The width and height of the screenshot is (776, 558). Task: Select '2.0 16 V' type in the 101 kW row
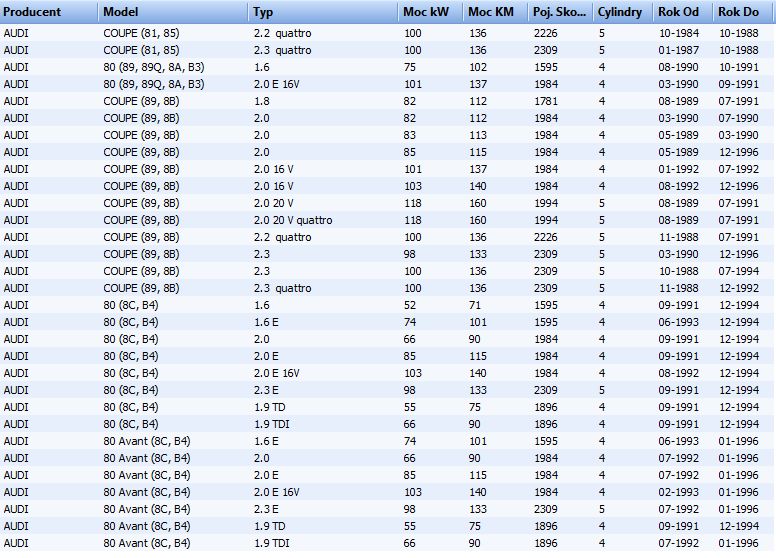point(274,169)
